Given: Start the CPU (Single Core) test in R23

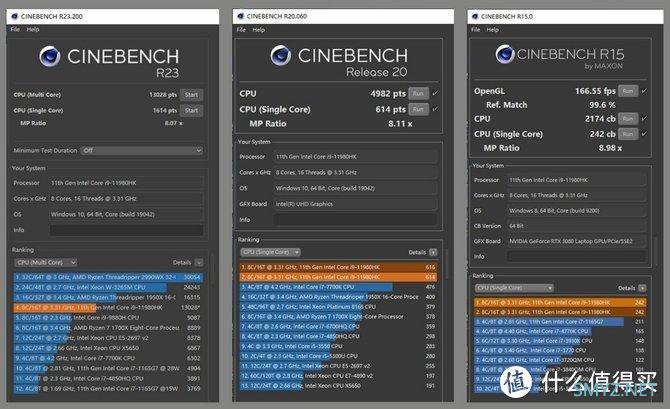Looking at the screenshot, I should point(191,110).
